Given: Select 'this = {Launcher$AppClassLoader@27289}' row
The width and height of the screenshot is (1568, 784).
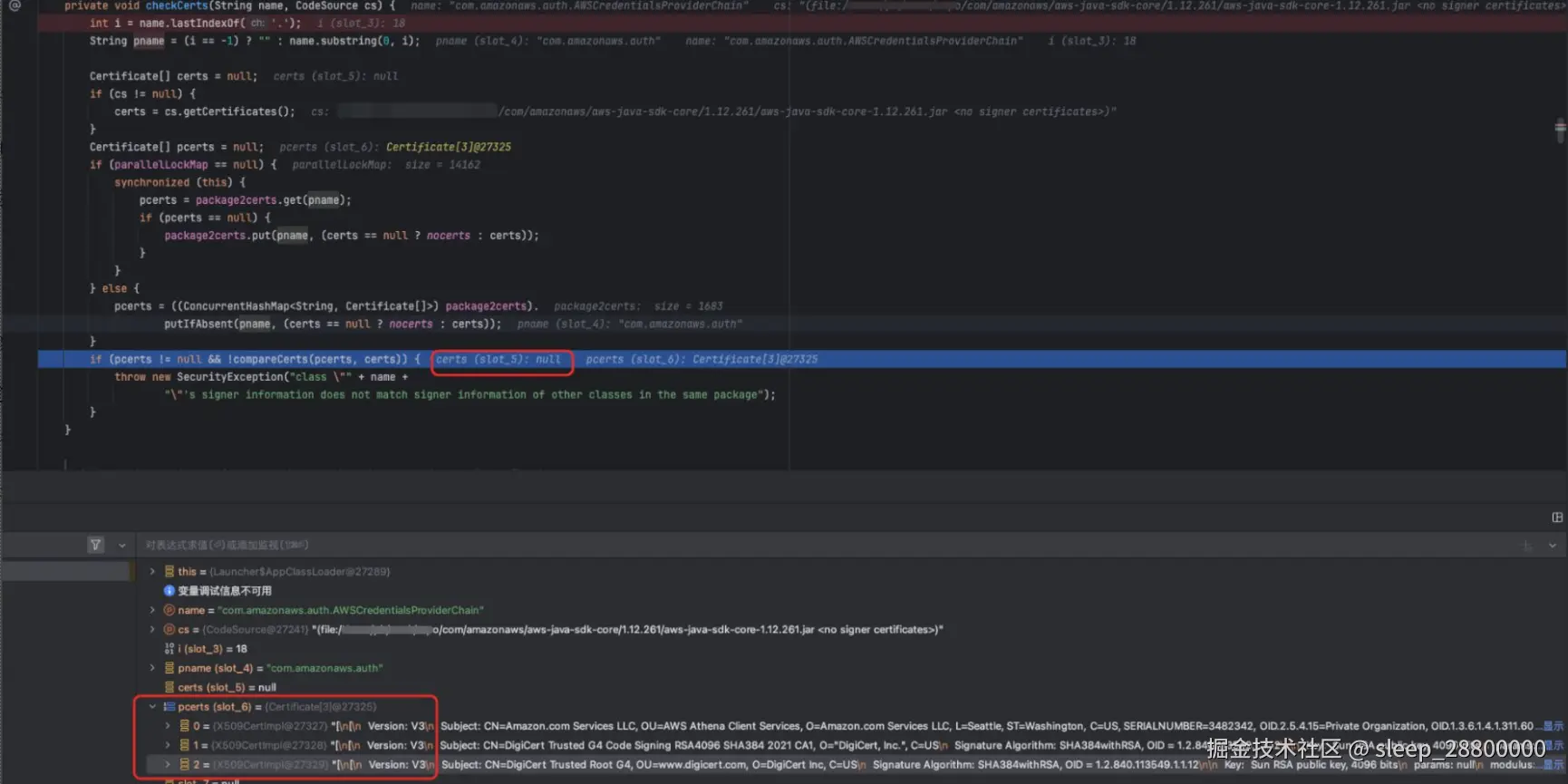Looking at the screenshot, I should (x=284, y=572).
